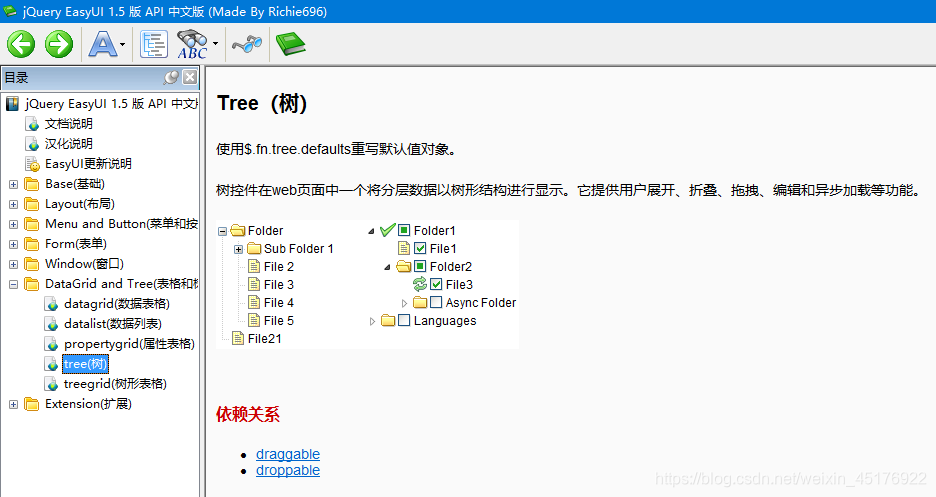Open datalist(数据列表) page
The width and height of the screenshot is (936, 497).
click(x=113, y=323)
